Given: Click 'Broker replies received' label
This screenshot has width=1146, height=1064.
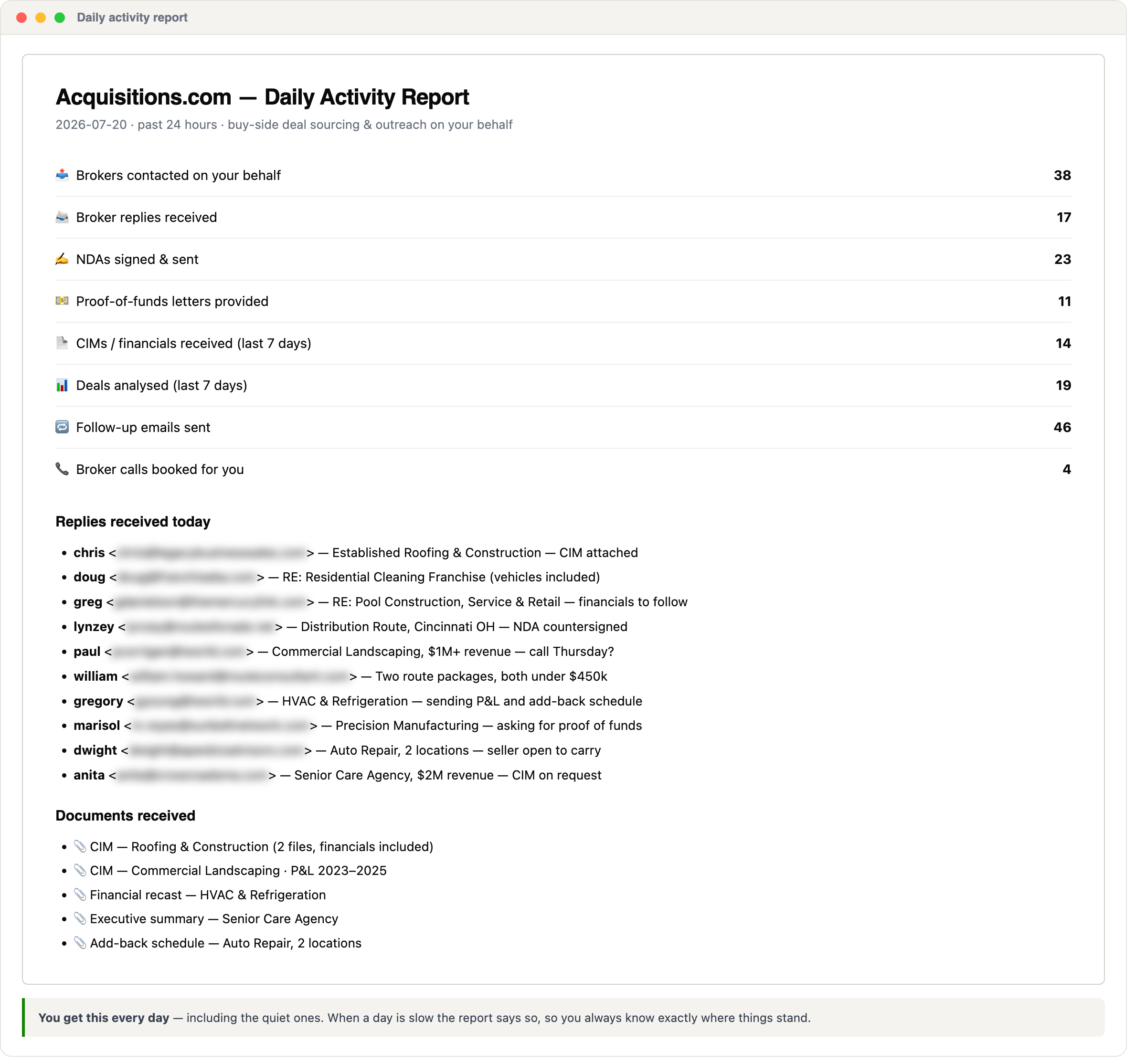Looking at the screenshot, I should tap(146, 218).
